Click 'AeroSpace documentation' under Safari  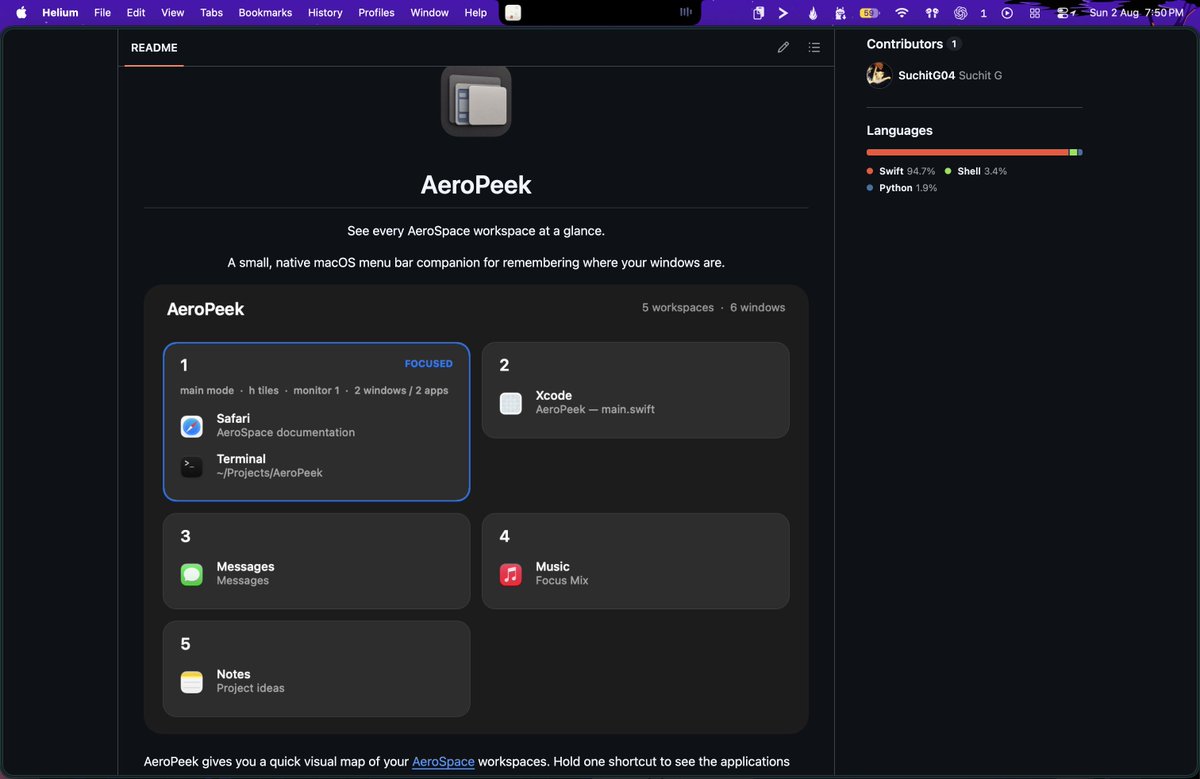coord(286,433)
